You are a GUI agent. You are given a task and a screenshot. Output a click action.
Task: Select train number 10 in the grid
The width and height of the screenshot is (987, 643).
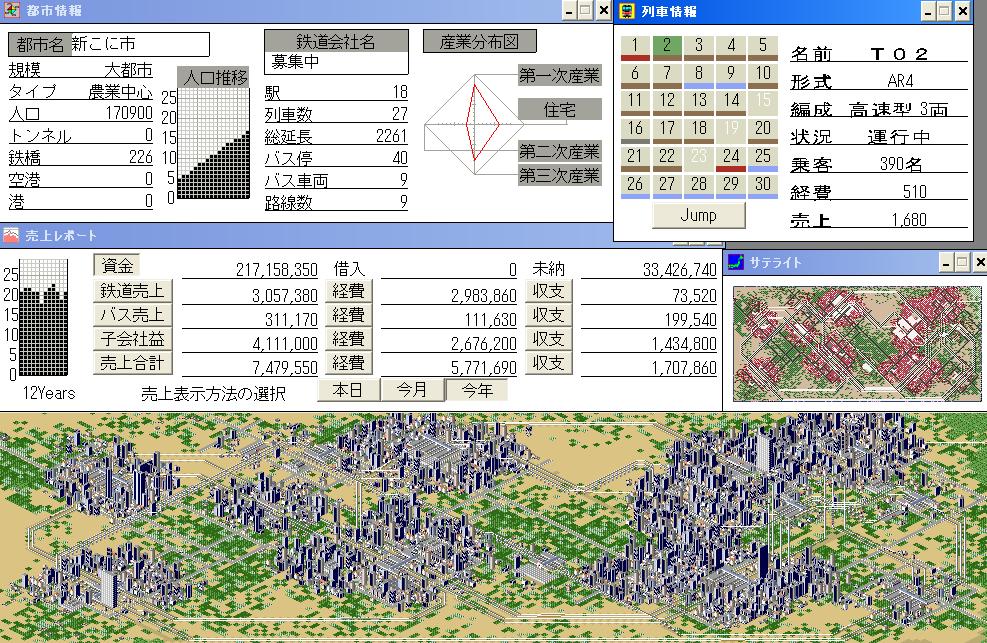(x=763, y=75)
